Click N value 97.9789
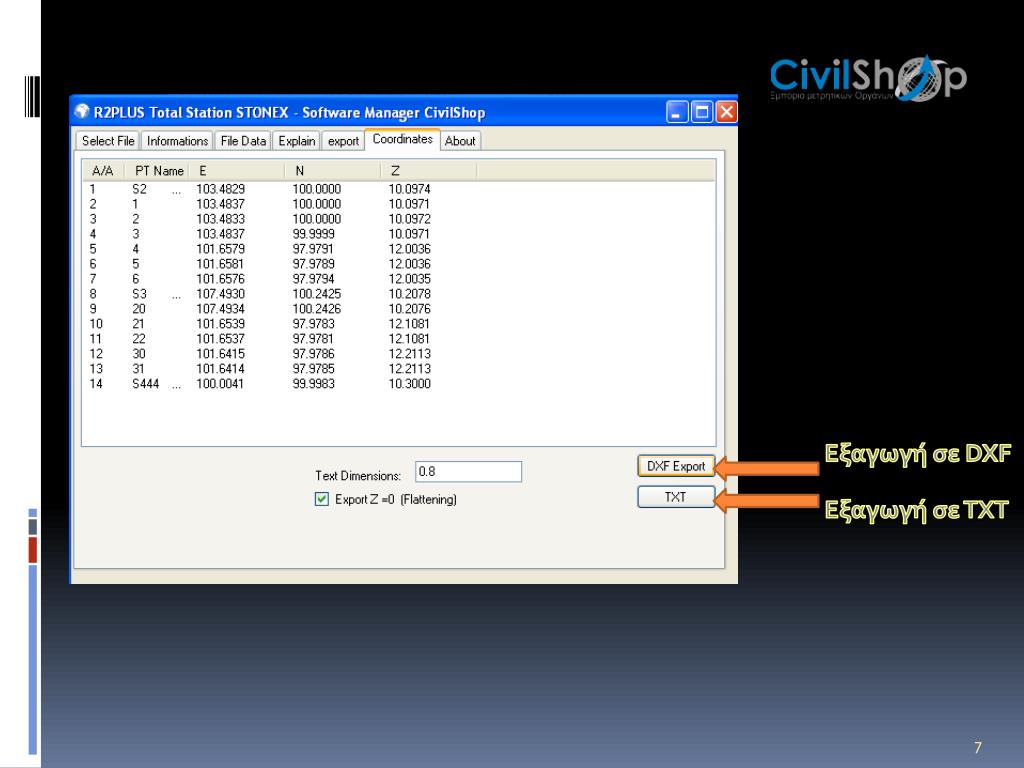This screenshot has height=768, width=1024. (x=313, y=264)
